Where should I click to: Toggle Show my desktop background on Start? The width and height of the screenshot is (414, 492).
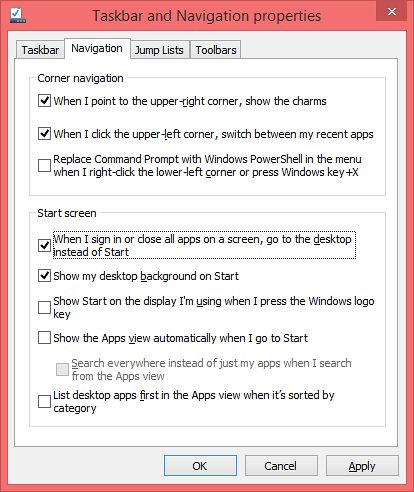click(x=44, y=276)
